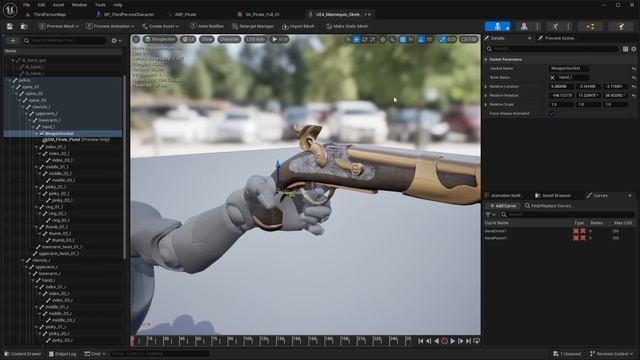640x360 pixels.
Task: Switch to Animation mode button
Action: tap(556, 26)
